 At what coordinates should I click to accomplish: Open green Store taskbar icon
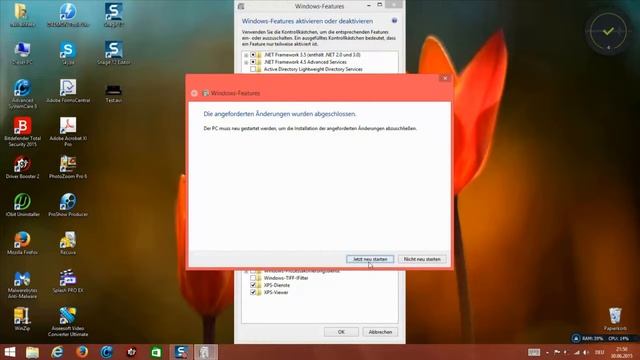tap(156, 352)
